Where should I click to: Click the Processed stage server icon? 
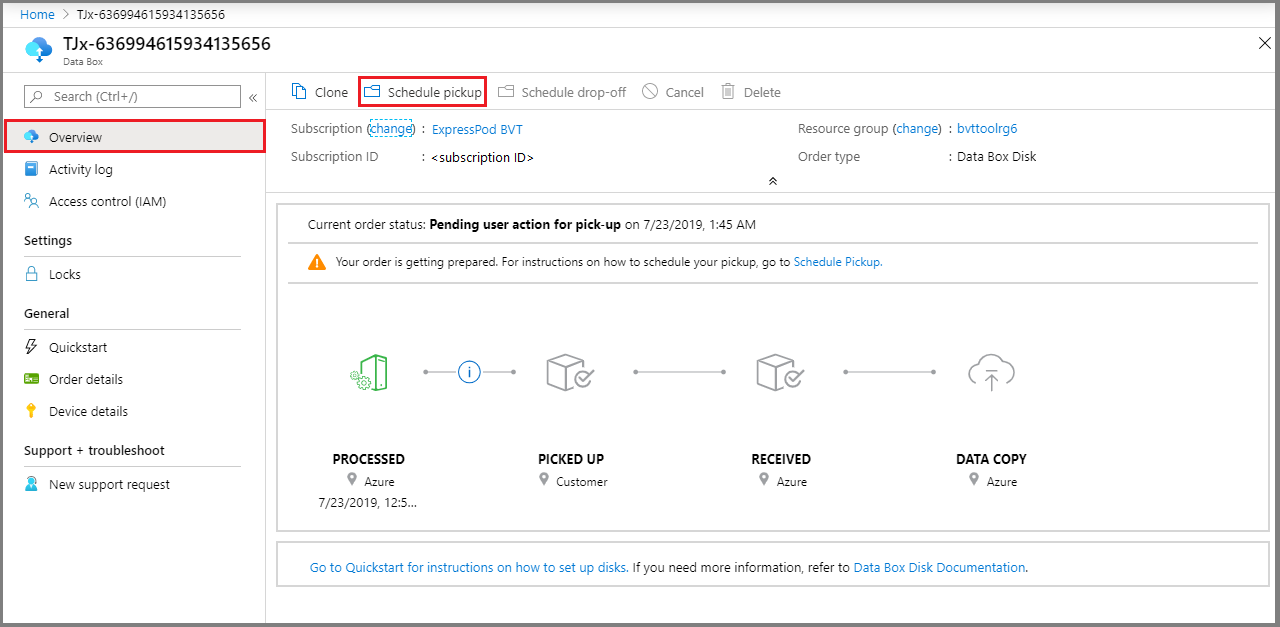(x=369, y=372)
